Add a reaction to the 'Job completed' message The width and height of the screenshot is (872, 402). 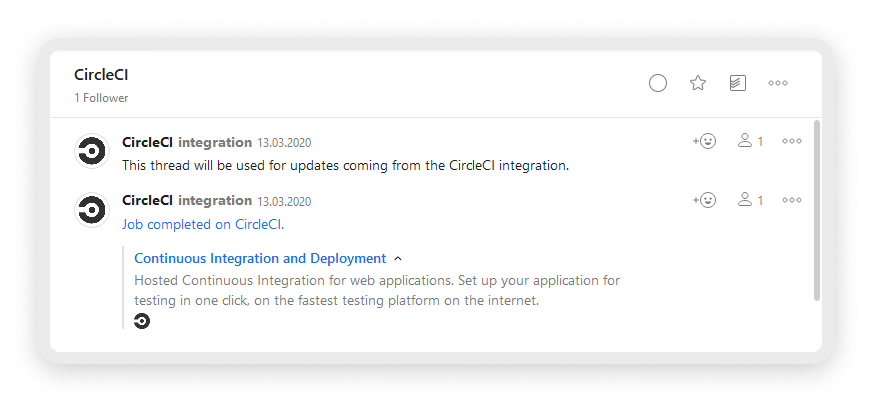(704, 200)
